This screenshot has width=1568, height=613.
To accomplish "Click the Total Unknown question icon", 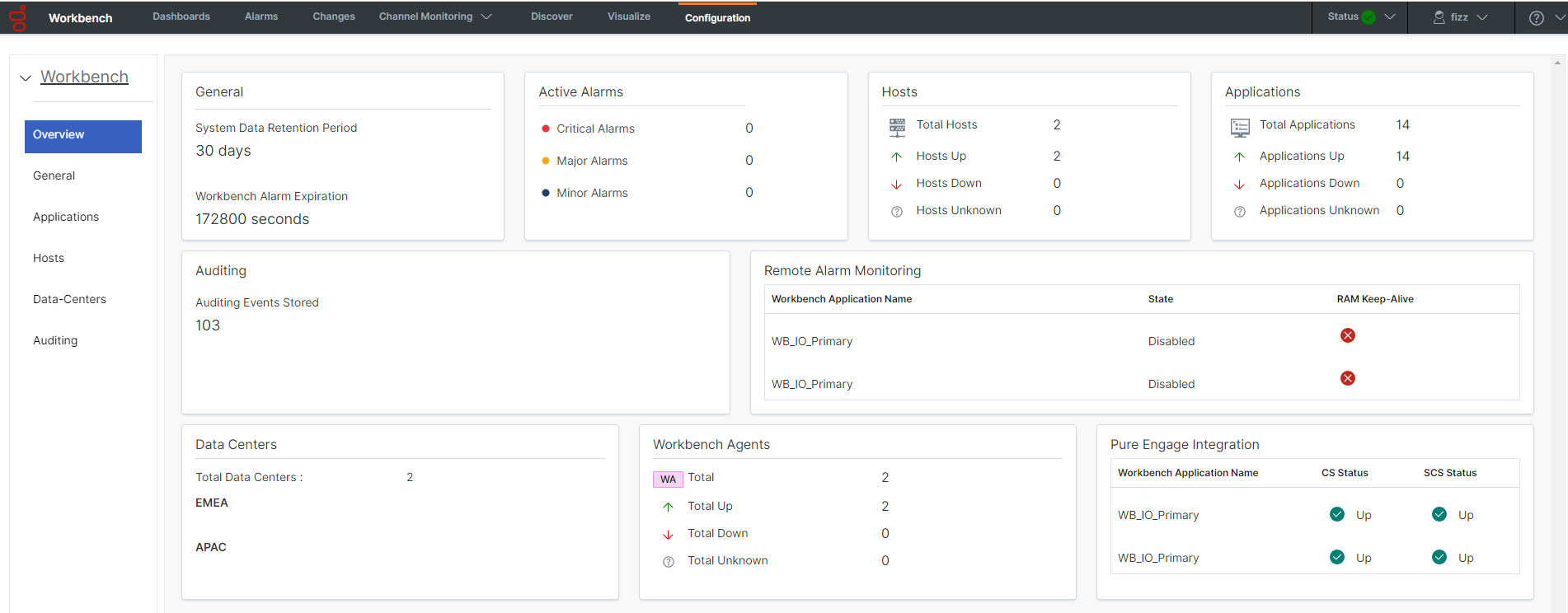I will pos(669,562).
